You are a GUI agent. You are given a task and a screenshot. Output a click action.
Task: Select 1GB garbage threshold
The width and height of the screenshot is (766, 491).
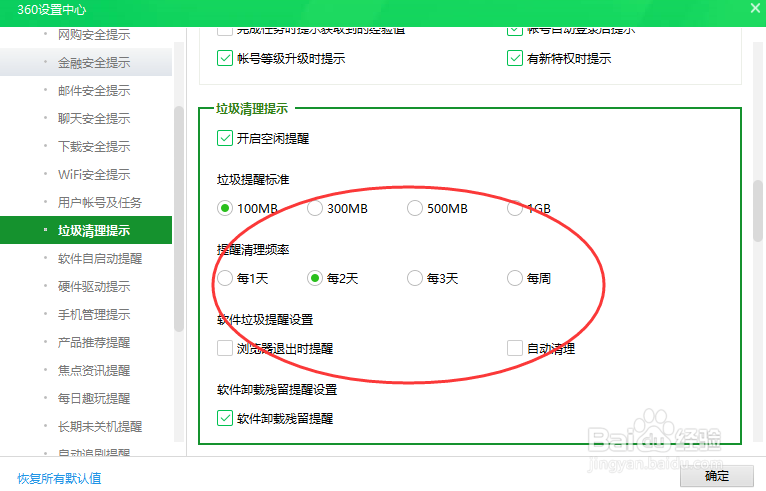pos(515,209)
